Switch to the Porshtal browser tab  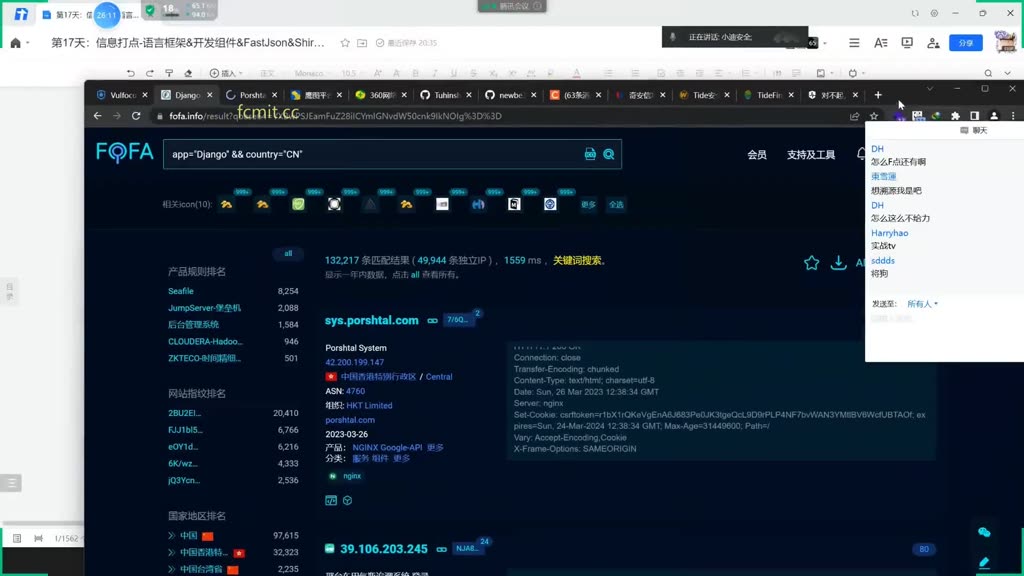pos(251,95)
